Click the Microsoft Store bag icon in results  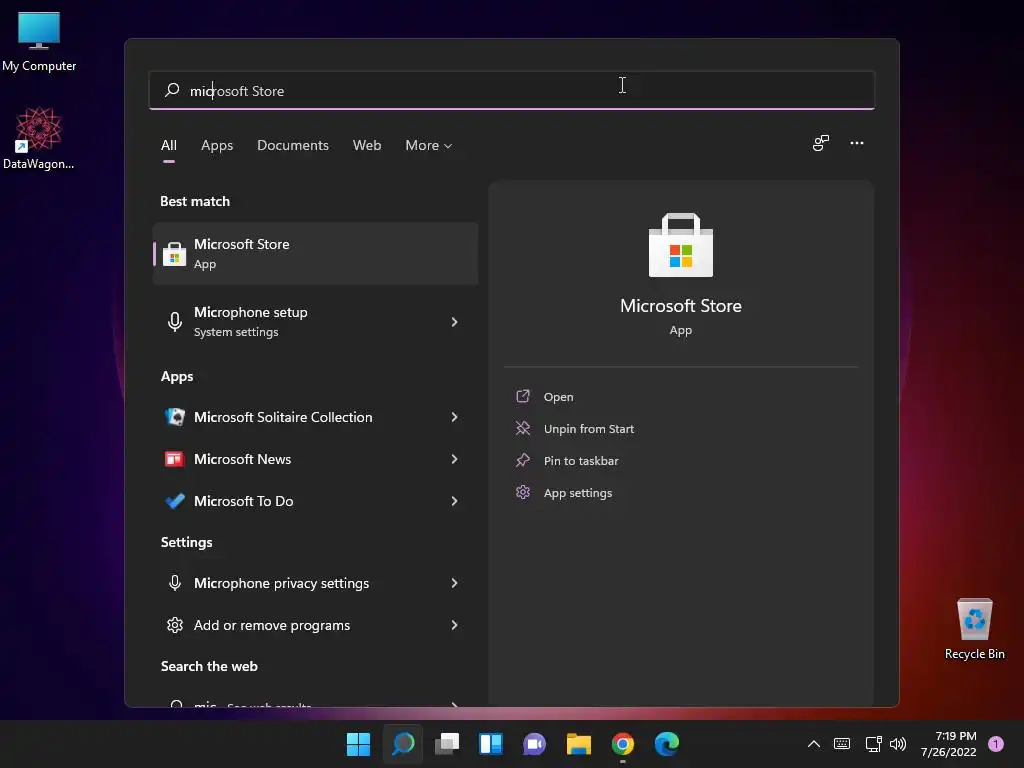tap(174, 254)
